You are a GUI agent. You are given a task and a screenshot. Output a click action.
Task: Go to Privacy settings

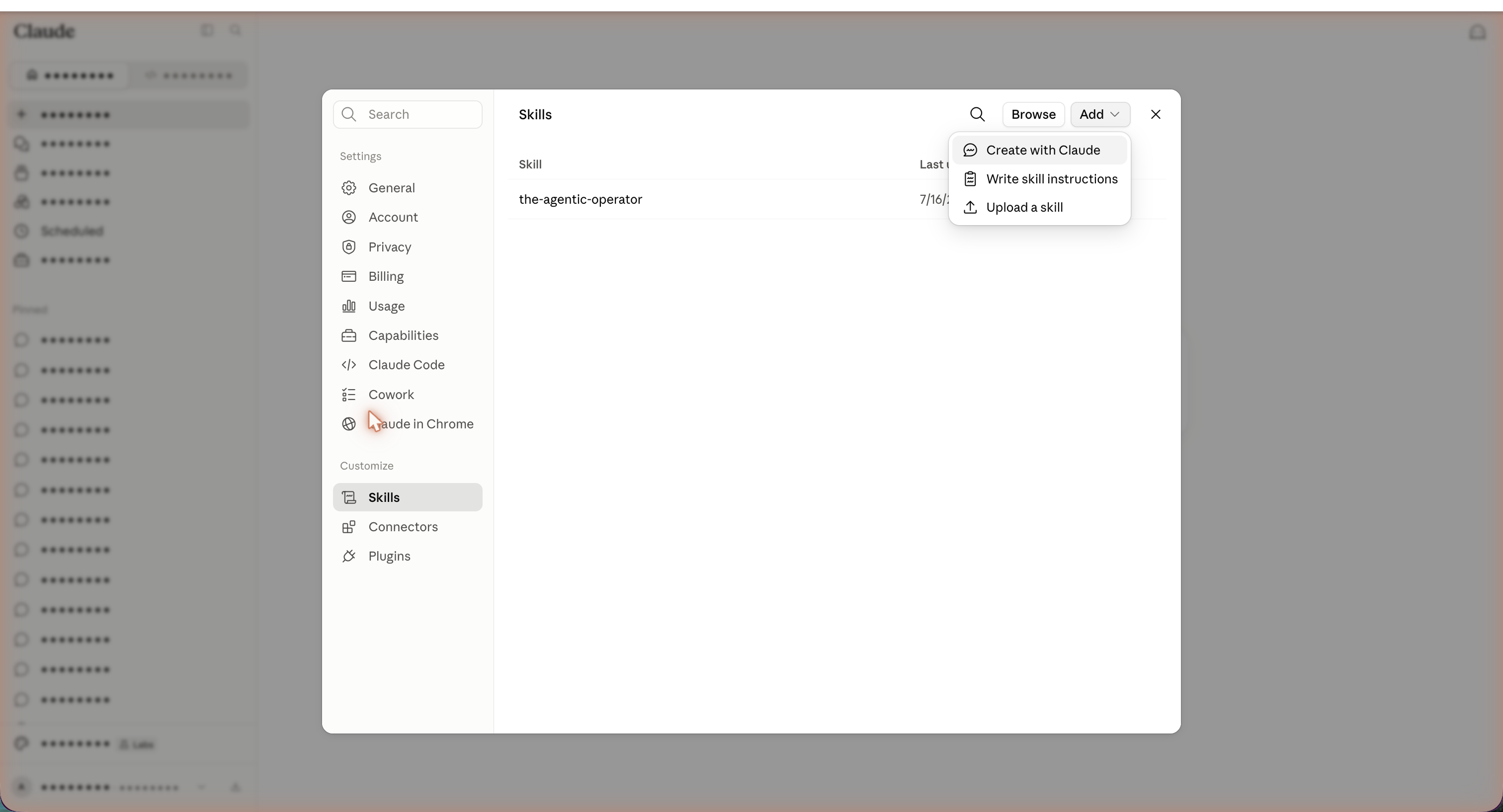coord(407,247)
